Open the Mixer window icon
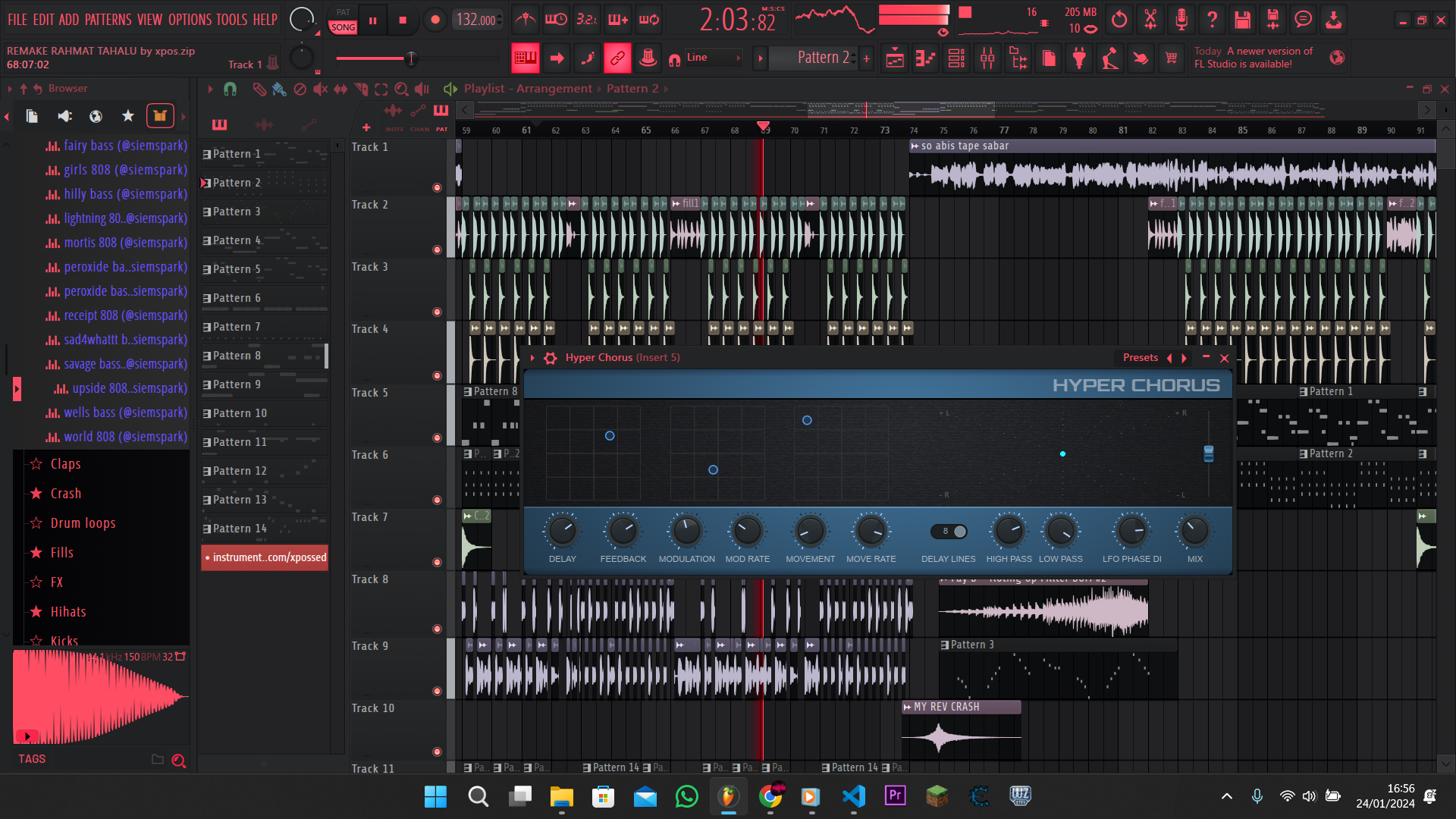This screenshot has width=1456, height=819. (x=987, y=58)
